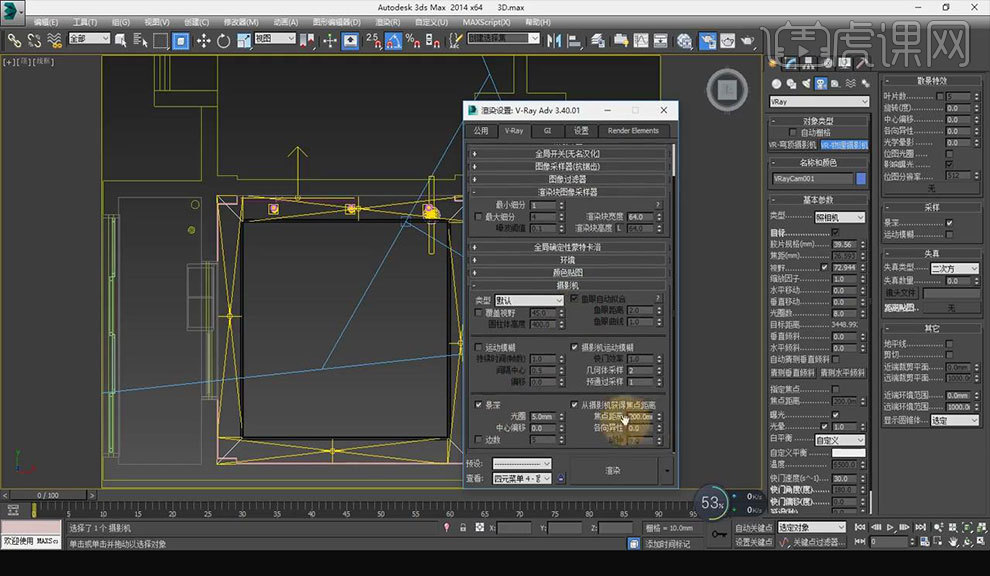The height and width of the screenshot is (576, 990).
Task: Click the 焦点距离 field in render dialog
Action: [641, 417]
